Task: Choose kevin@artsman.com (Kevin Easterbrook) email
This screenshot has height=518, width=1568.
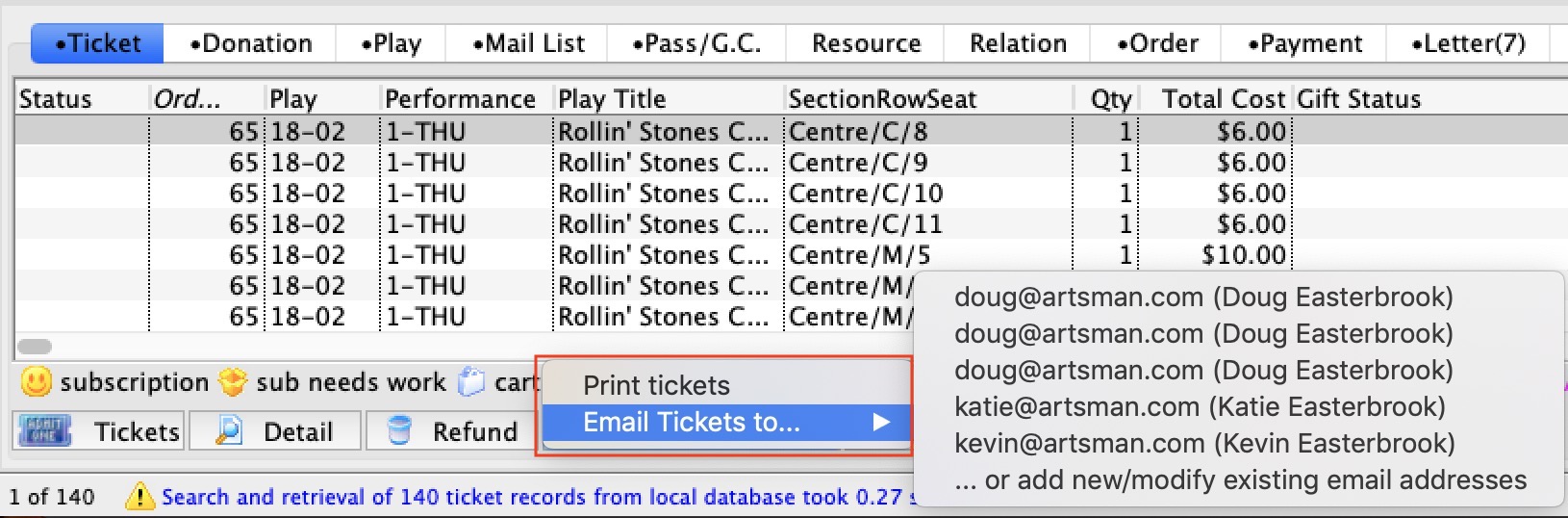Action: pos(1204,443)
